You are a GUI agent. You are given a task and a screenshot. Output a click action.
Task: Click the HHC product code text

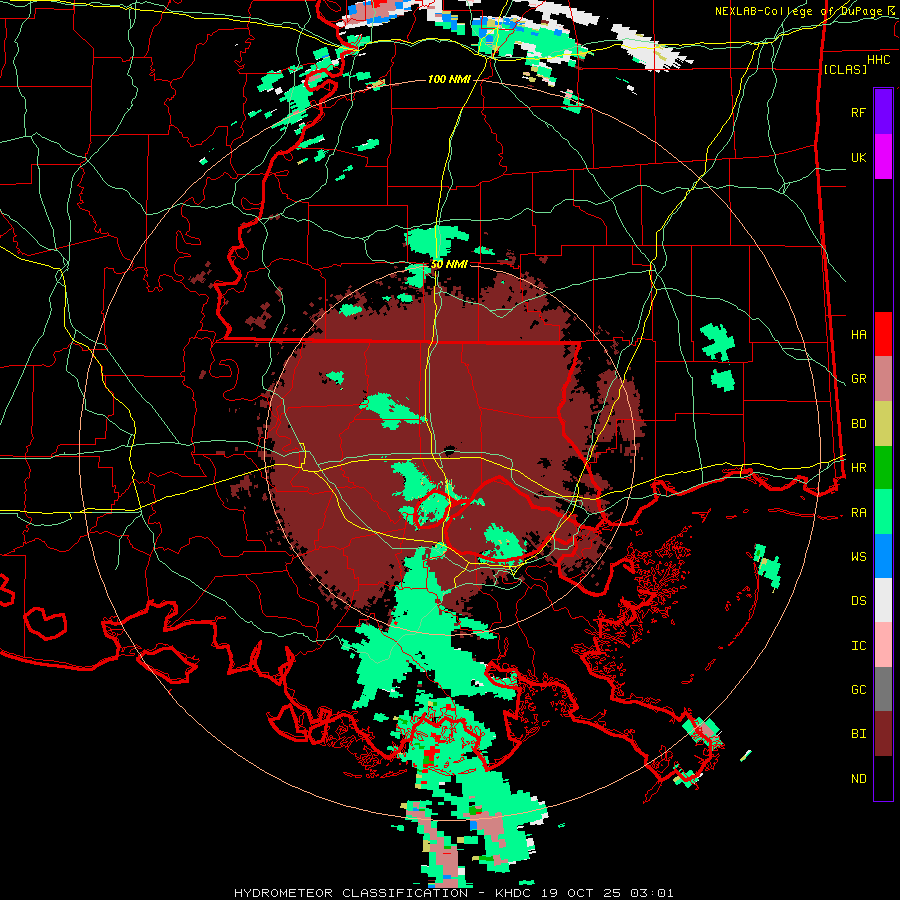[879, 60]
